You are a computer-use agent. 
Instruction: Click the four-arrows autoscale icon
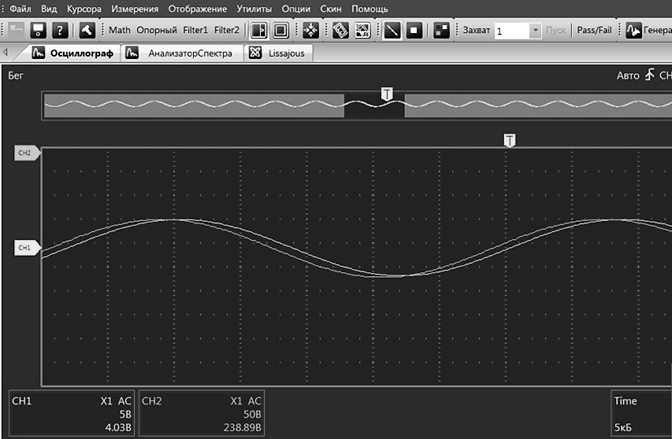tap(310, 30)
